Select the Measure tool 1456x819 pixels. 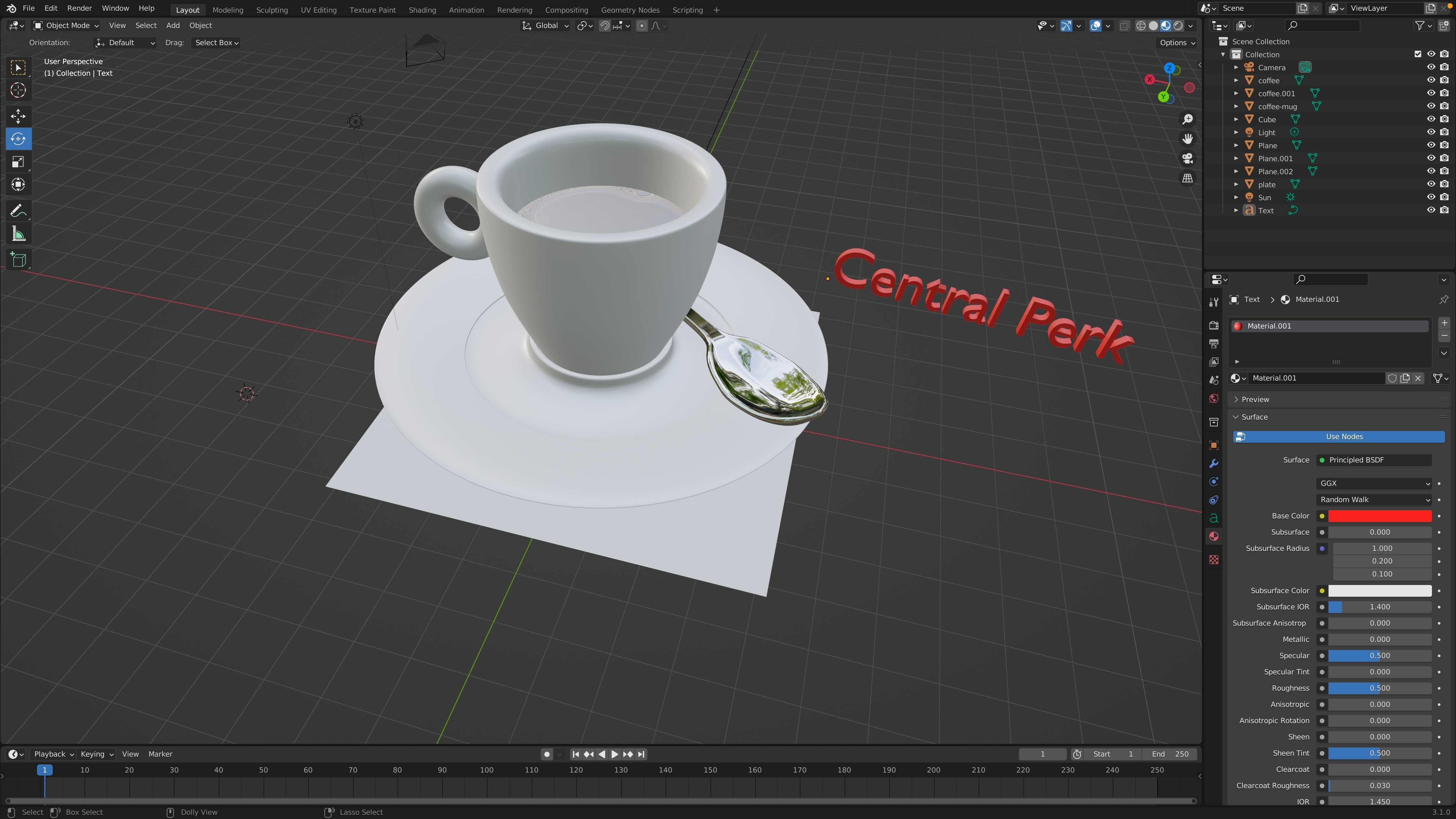(x=18, y=234)
